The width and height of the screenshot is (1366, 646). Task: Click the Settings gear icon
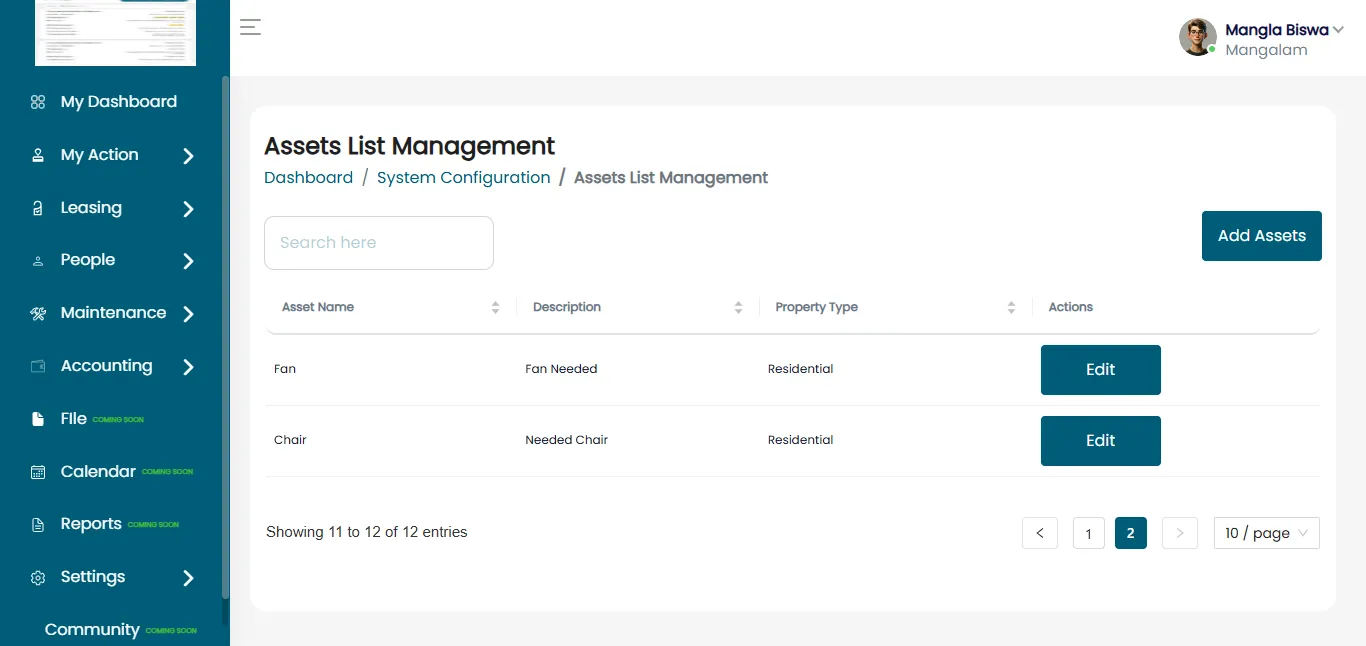pyautogui.click(x=38, y=578)
